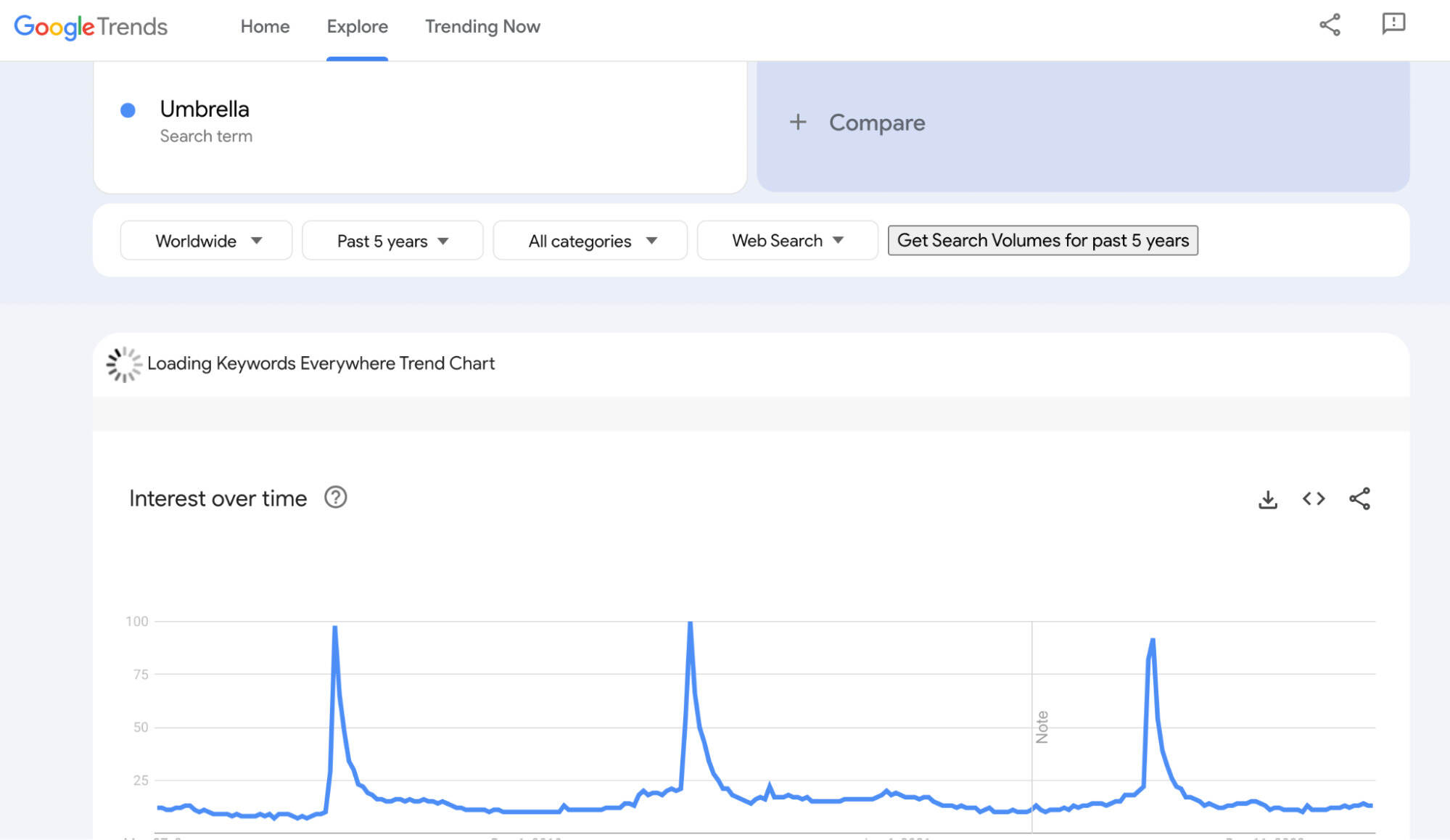The width and height of the screenshot is (1450, 840).
Task: Open the Web Search type dropdown
Action: (x=787, y=240)
